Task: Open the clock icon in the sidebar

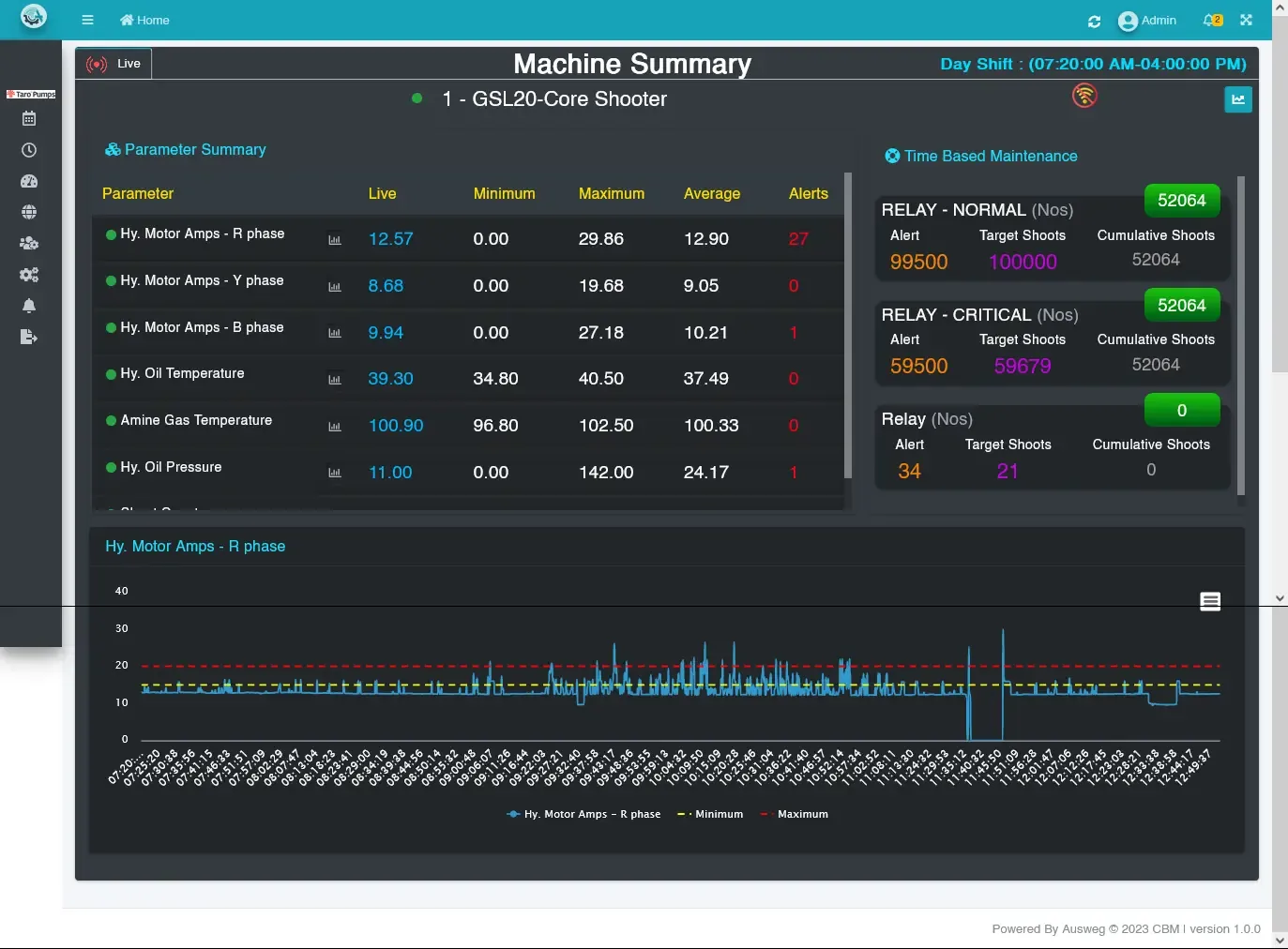Action: click(x=29, y=150)
